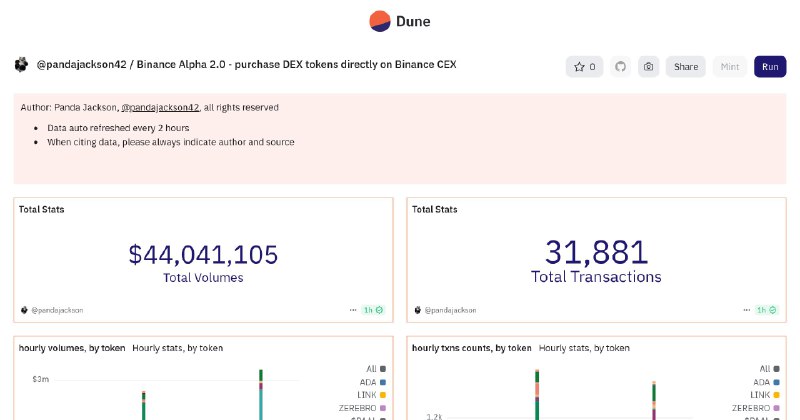Open the GitHub icon button
The width and height of the screenshot is (800, 420).
coord(620,67)
